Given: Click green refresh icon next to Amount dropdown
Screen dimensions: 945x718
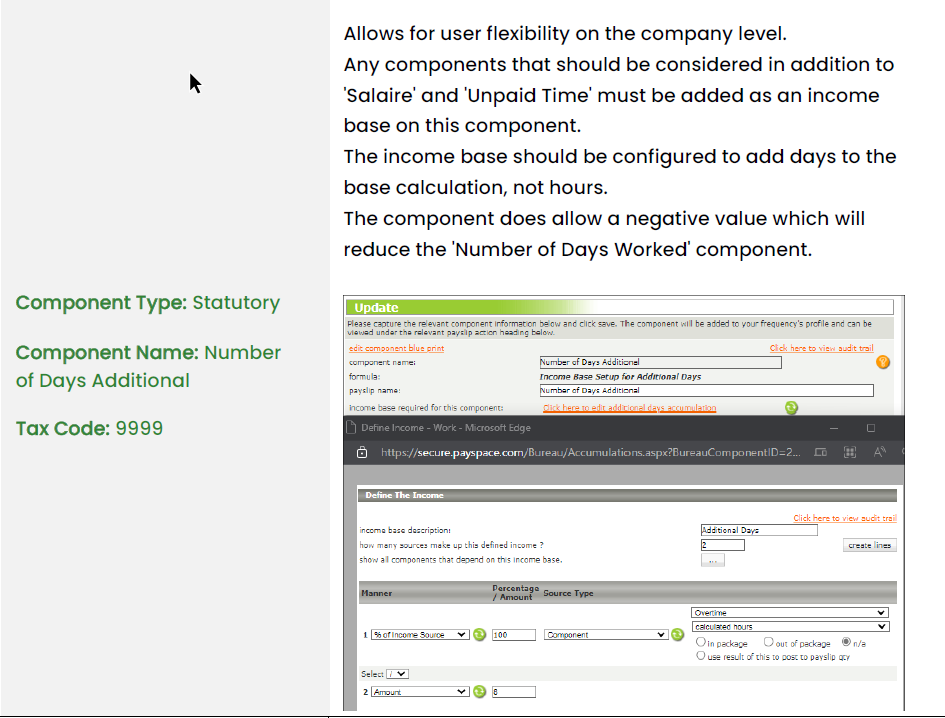Looking at the screenshot, I should coord(479,692).
